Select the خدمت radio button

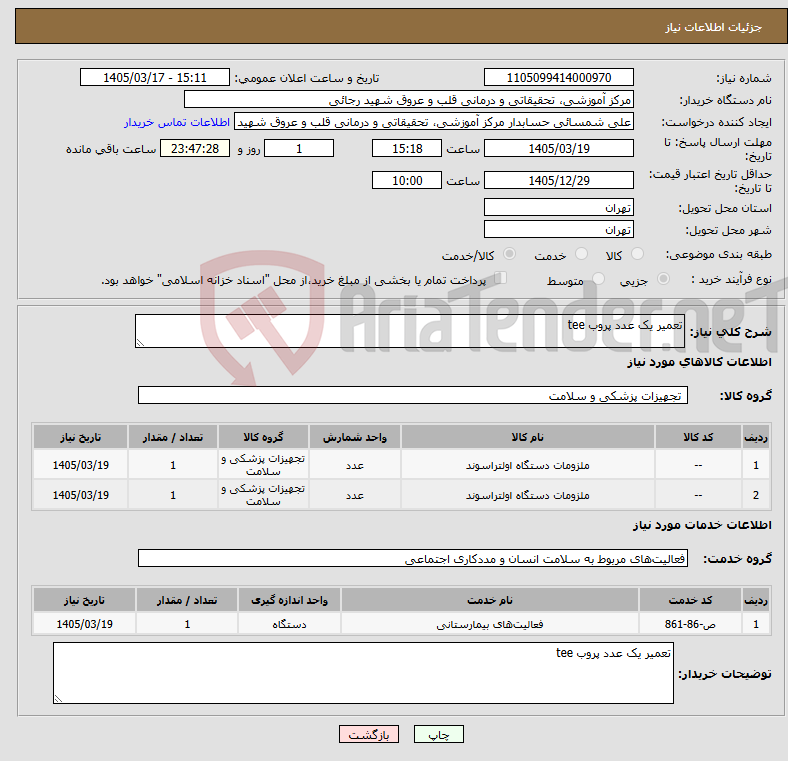(x=581, y=254)
